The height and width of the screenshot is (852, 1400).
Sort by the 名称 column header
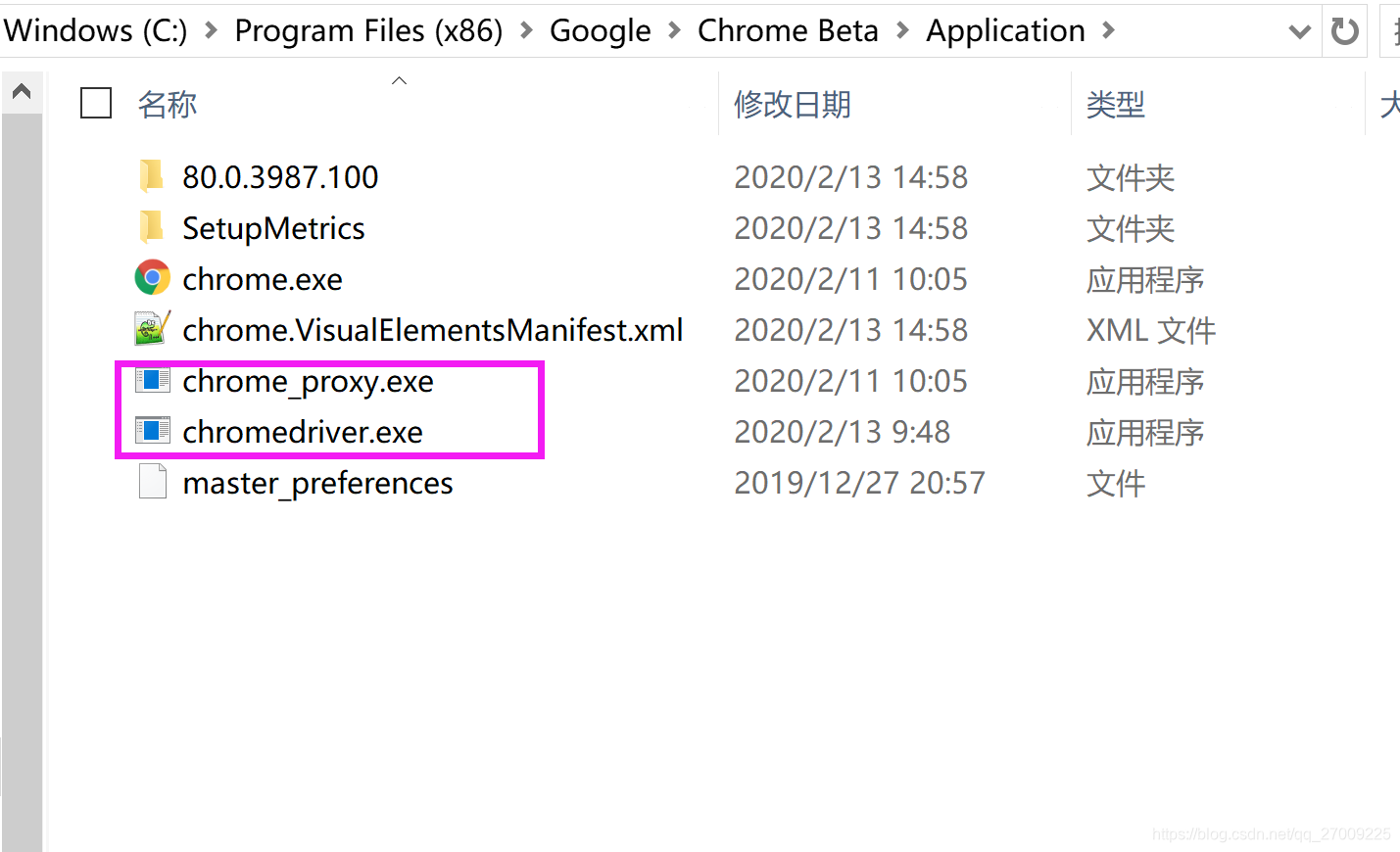[x=168, y=104]
